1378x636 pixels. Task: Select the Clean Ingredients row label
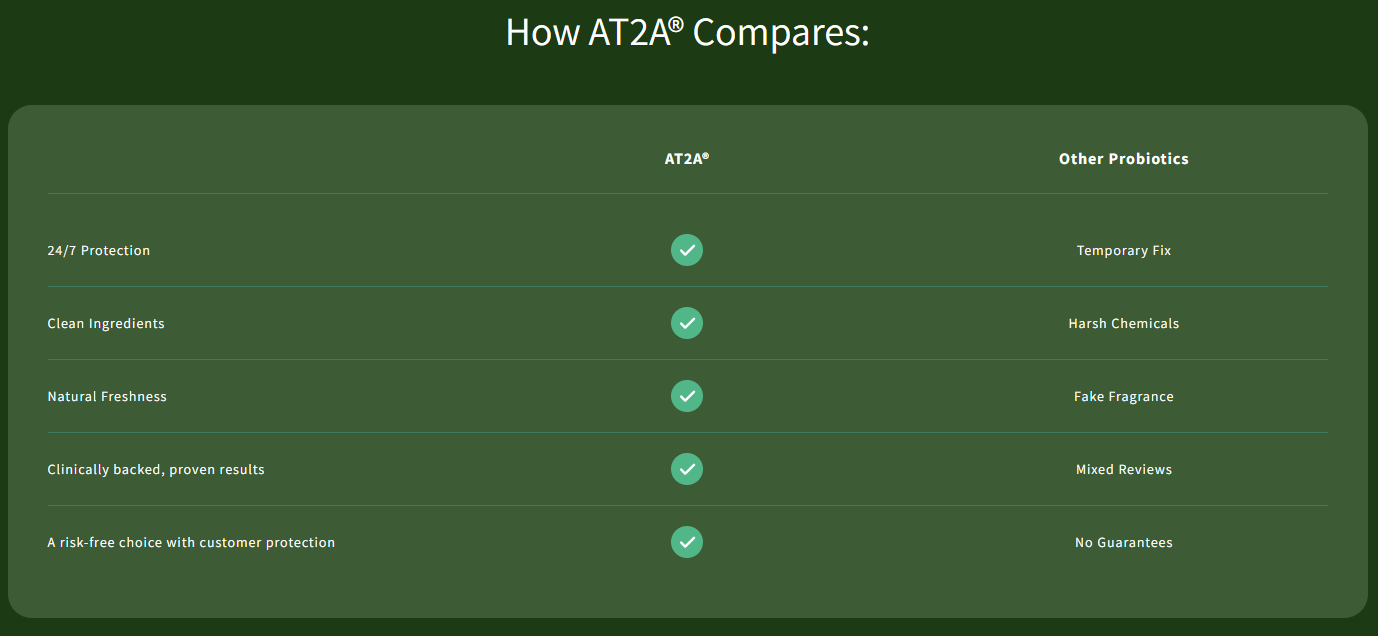click(105, 324)
